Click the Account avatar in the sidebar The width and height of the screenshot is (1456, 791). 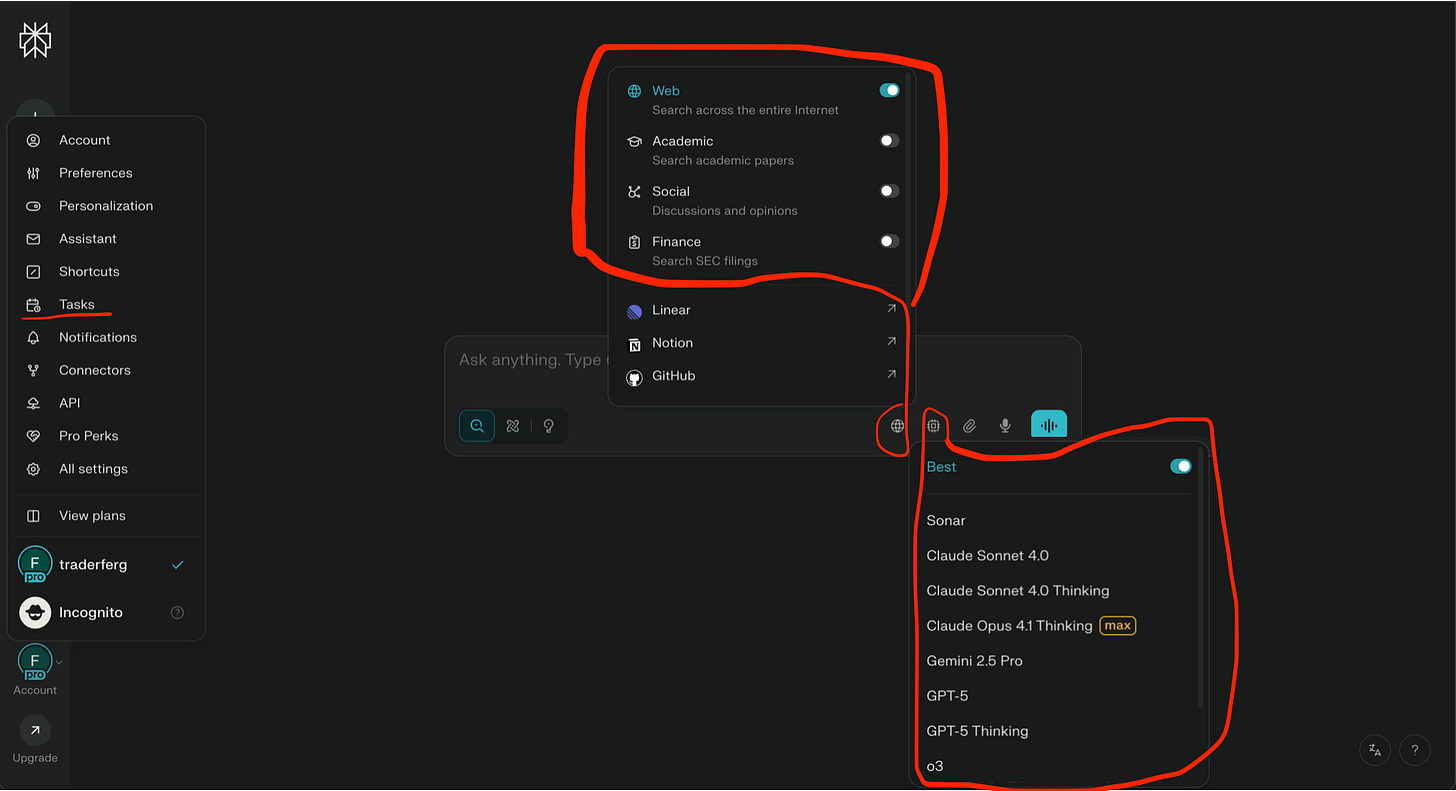click(x=35, y=661)
